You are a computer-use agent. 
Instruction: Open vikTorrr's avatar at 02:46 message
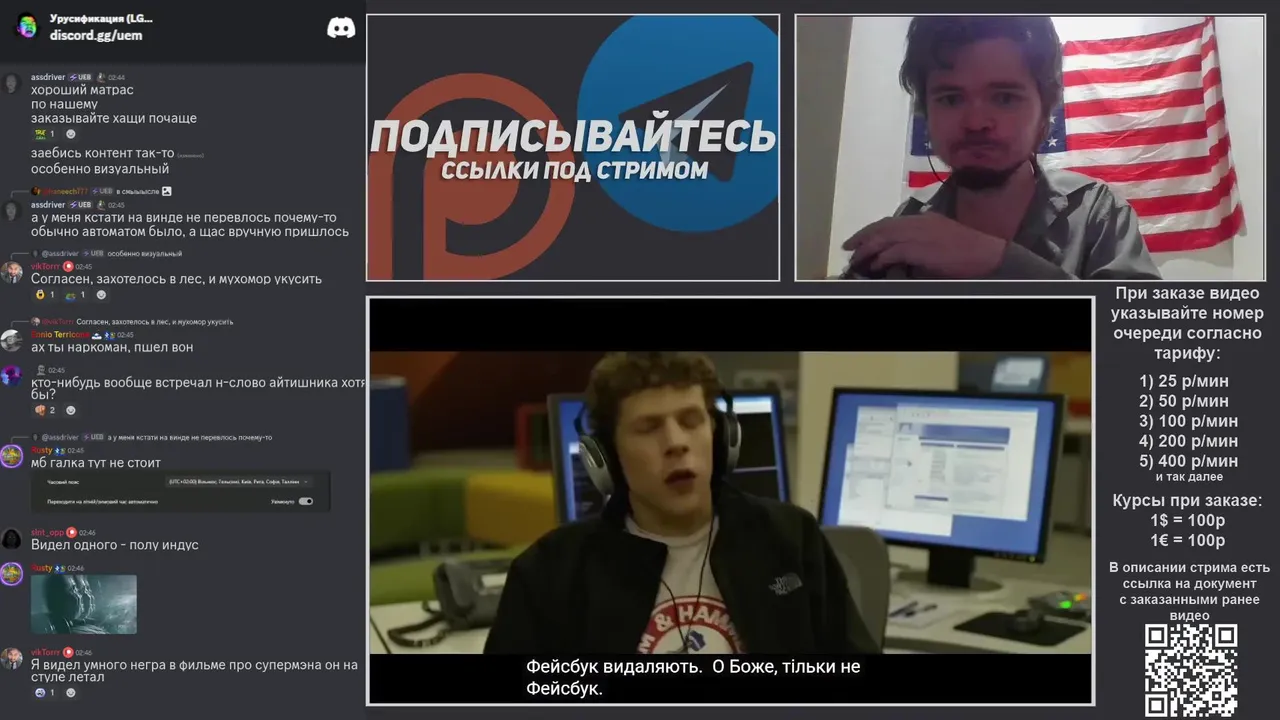pos(12,658)
